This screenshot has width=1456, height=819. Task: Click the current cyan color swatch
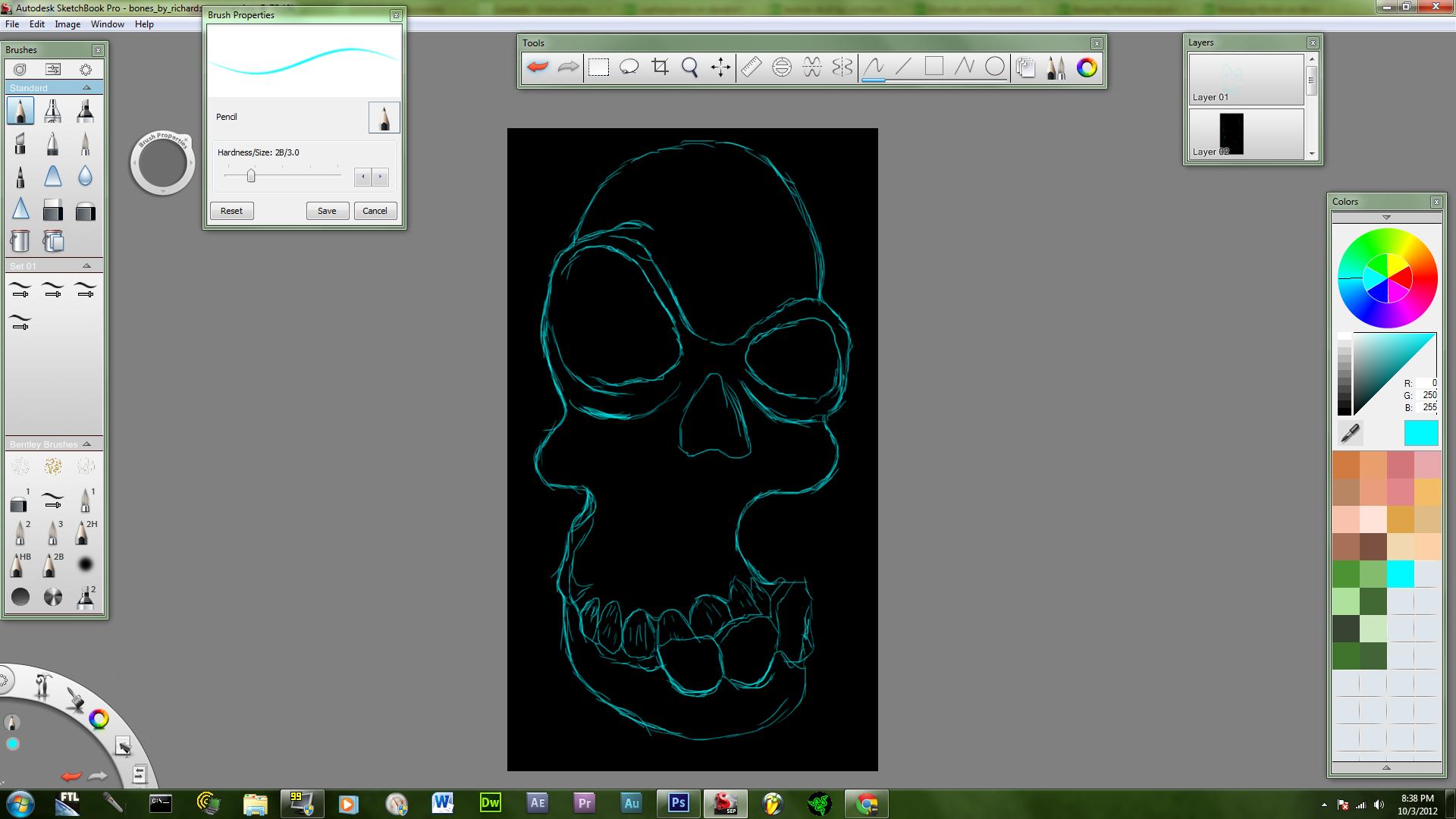click(x=1420, y=433)
